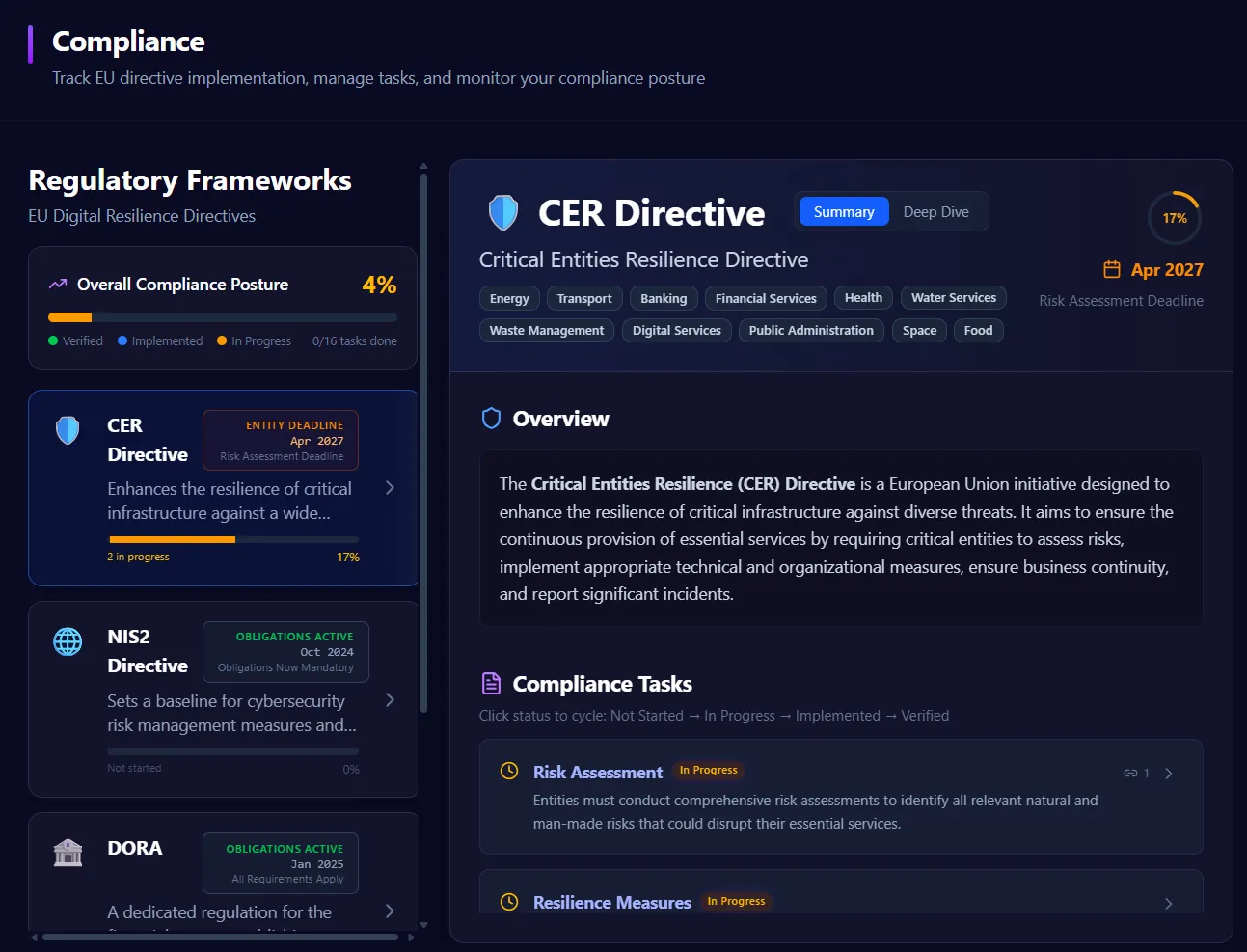
Task: Open the Resilience Measures task title
Action: click(x=612, y=902)
